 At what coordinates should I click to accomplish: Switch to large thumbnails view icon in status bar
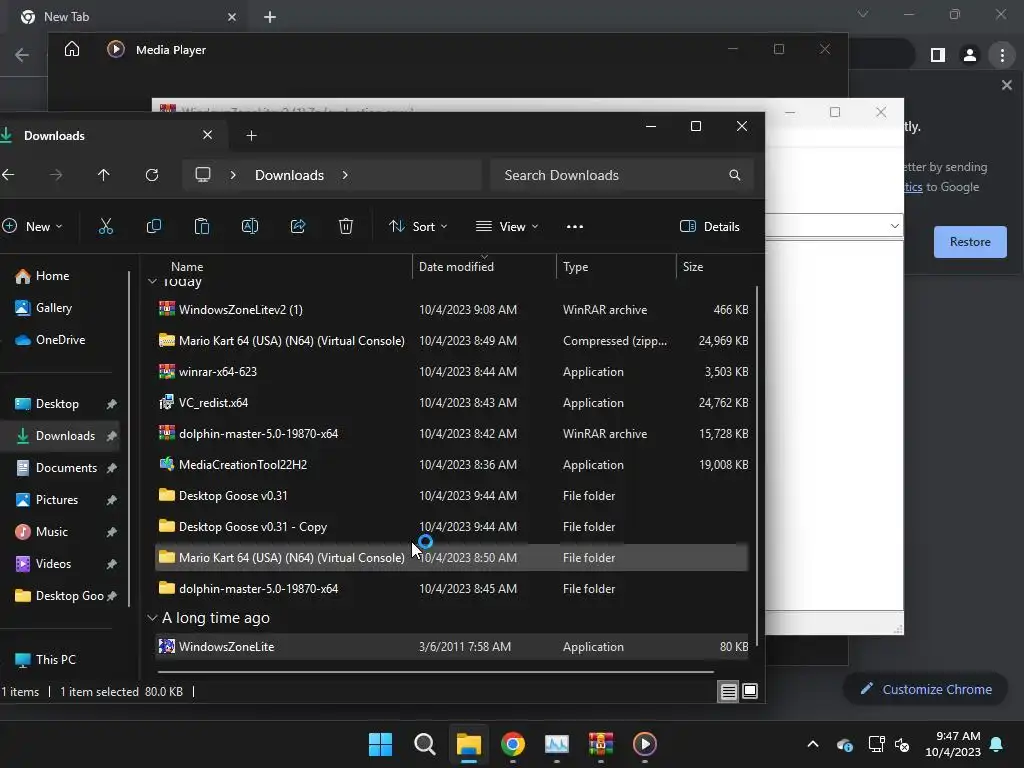[750, 691]
